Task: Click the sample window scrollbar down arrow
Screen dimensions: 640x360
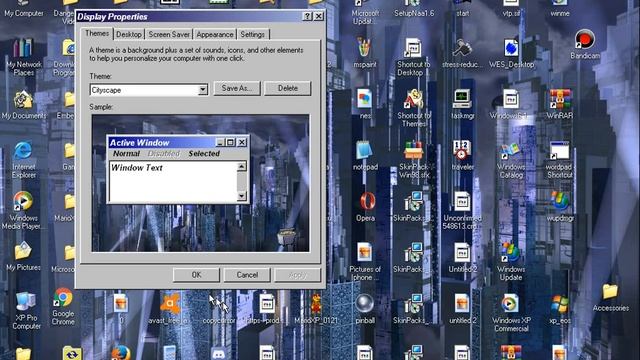Action: click(x=242, y=196)
